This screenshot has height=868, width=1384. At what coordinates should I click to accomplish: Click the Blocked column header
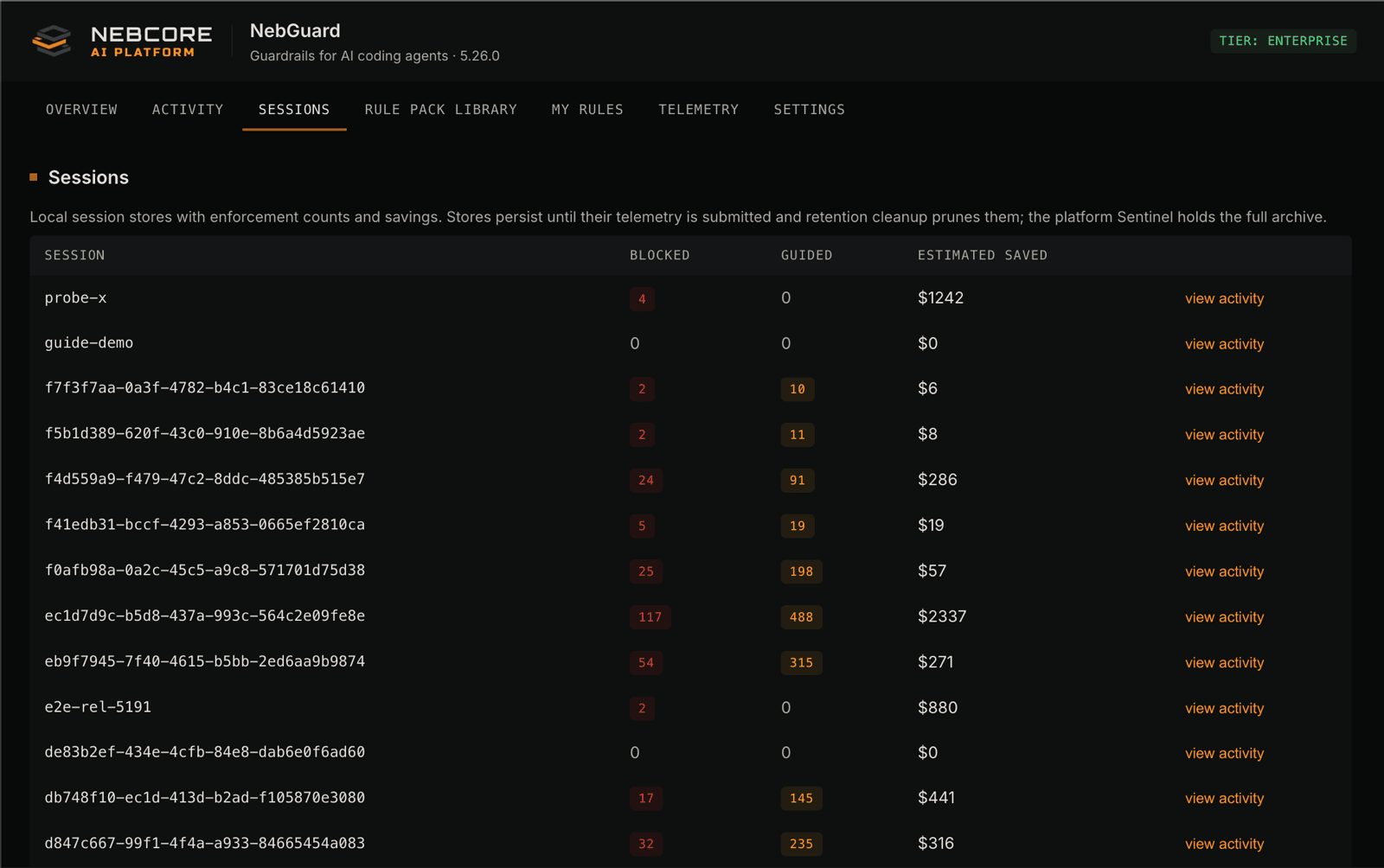659,255
